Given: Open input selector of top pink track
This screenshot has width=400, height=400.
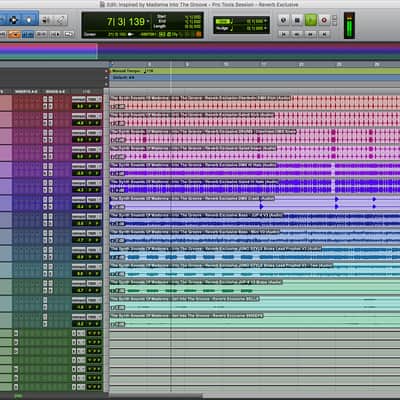Looking at the screenshot, I should pos(79,99).
